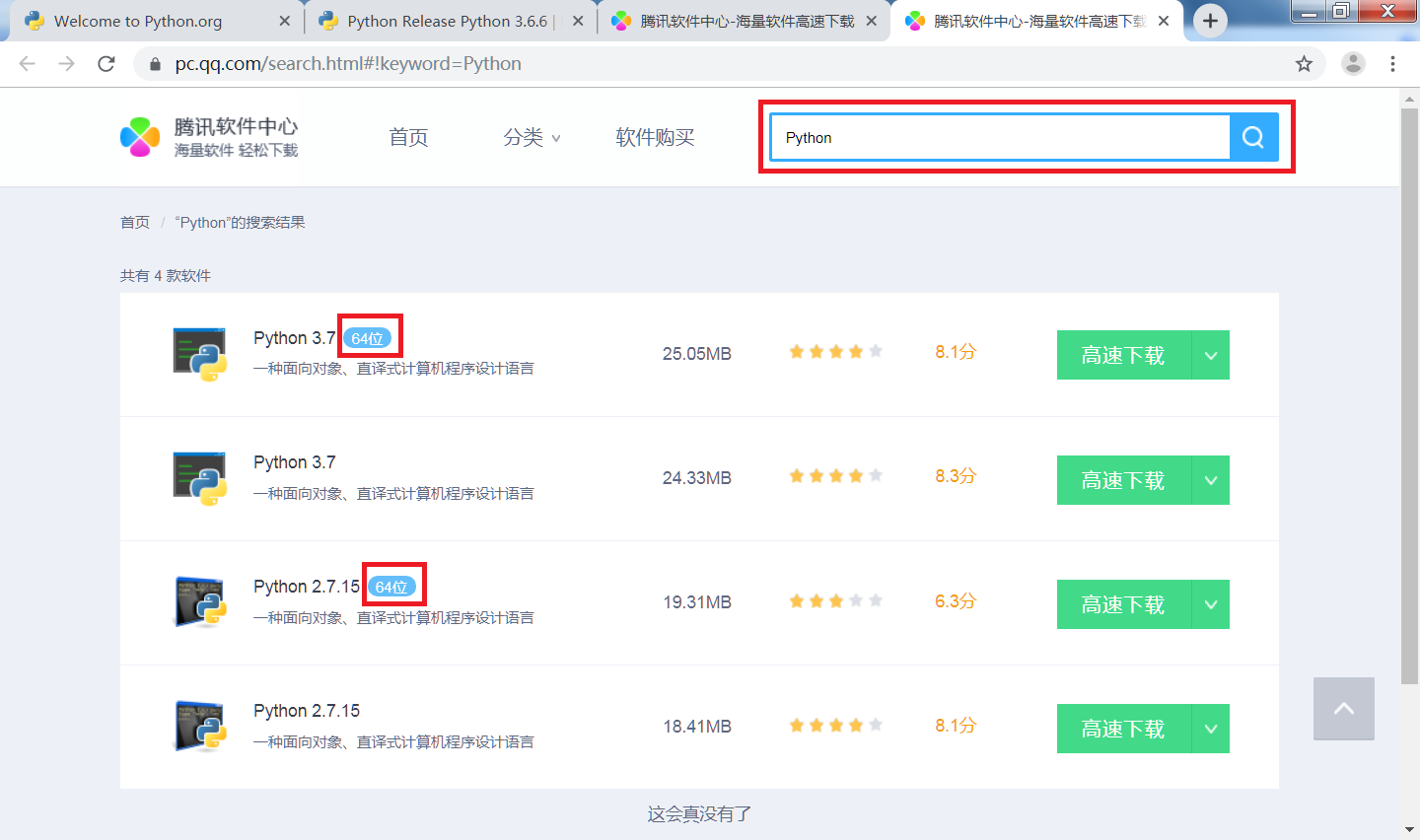Close the Python Release Python 3.6.6 tab
The width and height of the screenshot is (1420, 840).
click(x=578, y=21)
